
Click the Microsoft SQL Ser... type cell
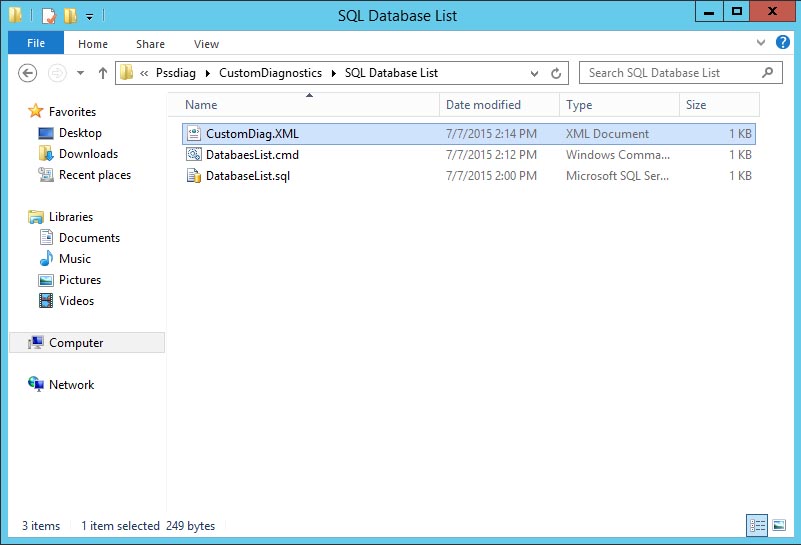(617, 176)
